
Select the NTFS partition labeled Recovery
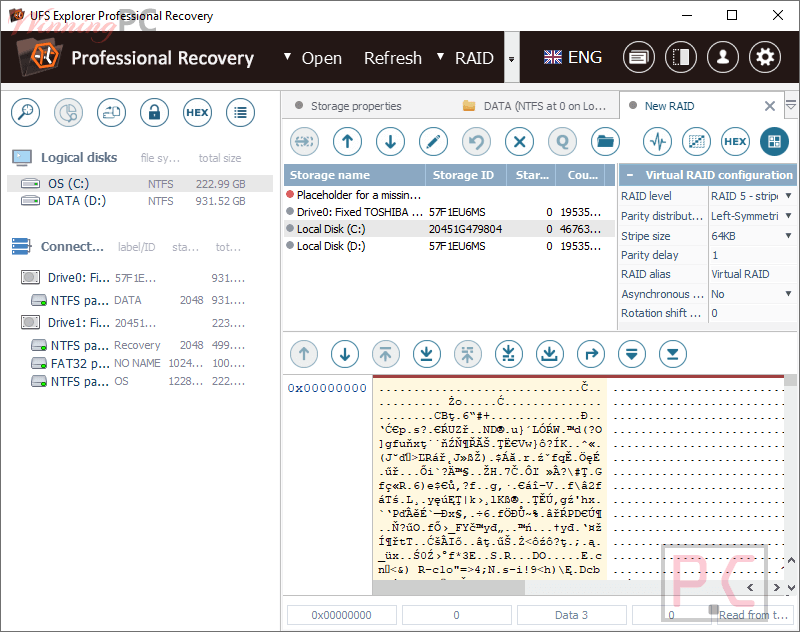(x=138, y=345)
